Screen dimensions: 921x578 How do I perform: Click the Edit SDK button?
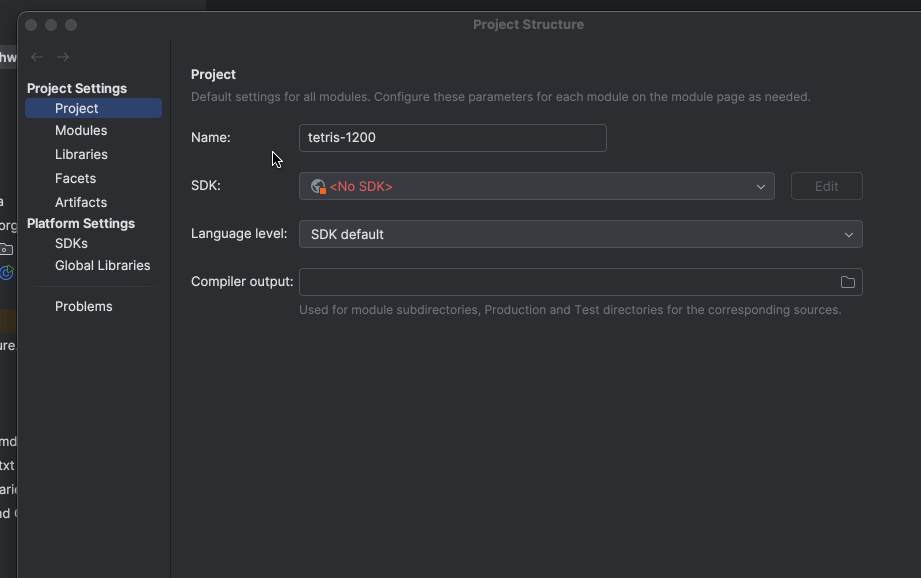pyautogui.click(x=826, y=186)
